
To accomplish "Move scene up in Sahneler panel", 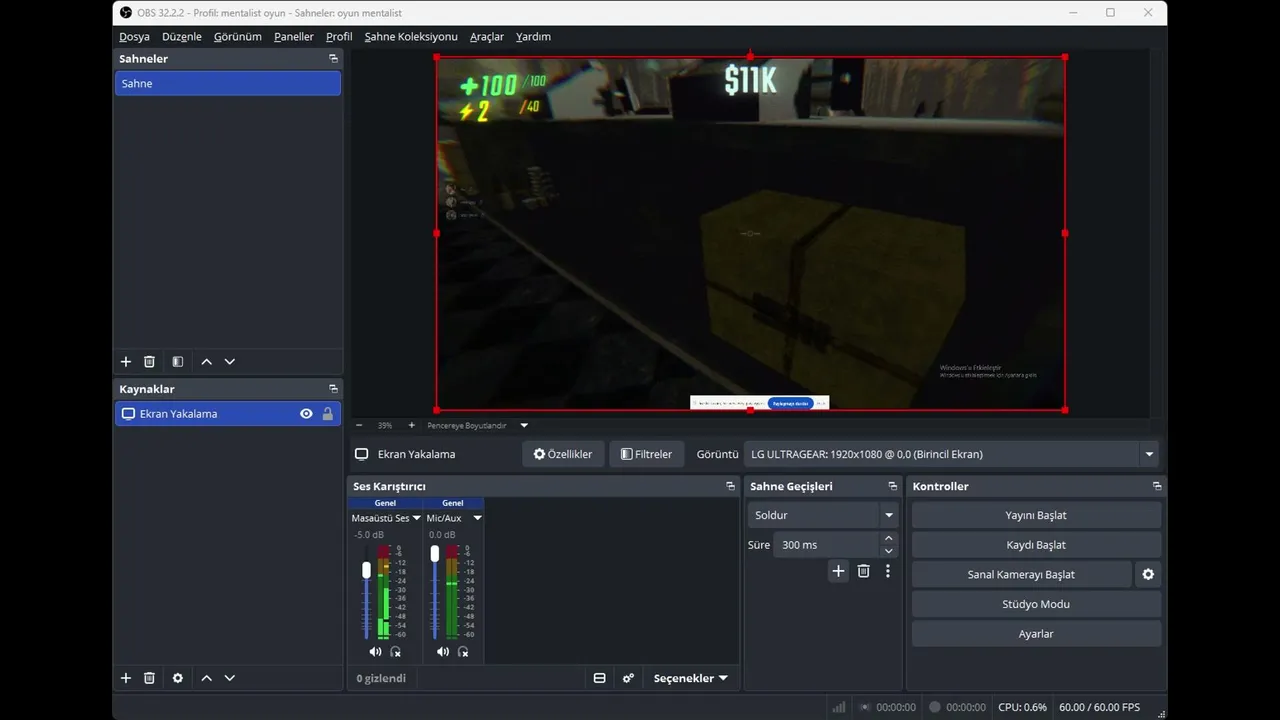I will pyautogui.click(x=206, y=362).
